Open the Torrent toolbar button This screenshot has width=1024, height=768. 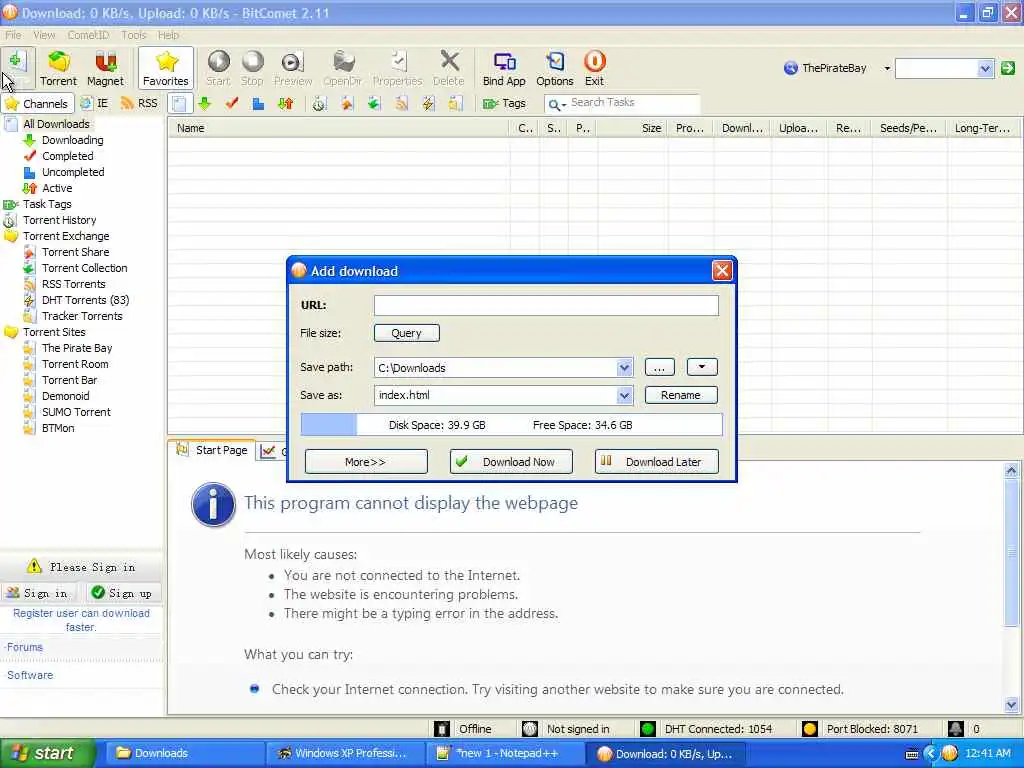[58, 68]
